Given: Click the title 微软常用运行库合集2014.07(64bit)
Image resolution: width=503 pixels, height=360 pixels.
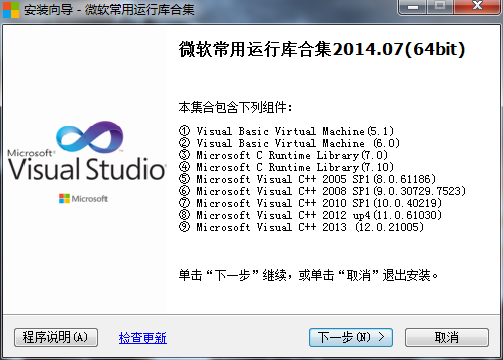Looking at the screenshot, I should point(322,49).
